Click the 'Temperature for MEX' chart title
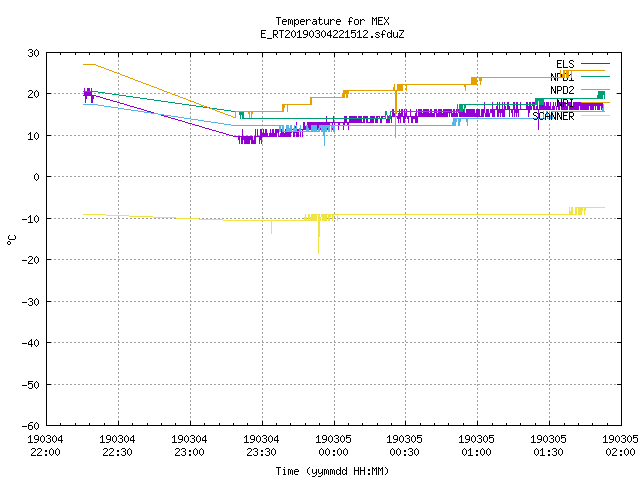The width and height of the screenshot is (640, 480). [332, 21]
